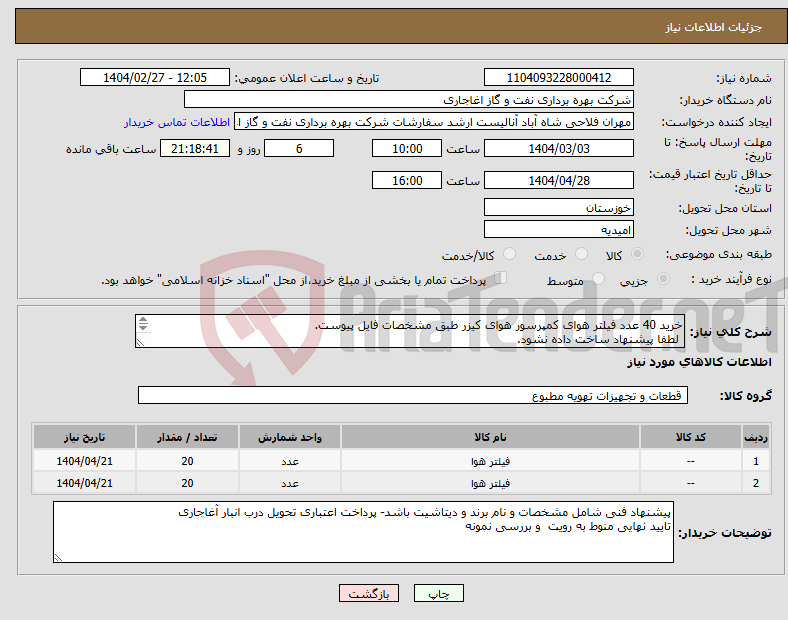Select the کالا/خدمت radio button
This screenshot has width=788, height=620.
click(x=510, y=254)
